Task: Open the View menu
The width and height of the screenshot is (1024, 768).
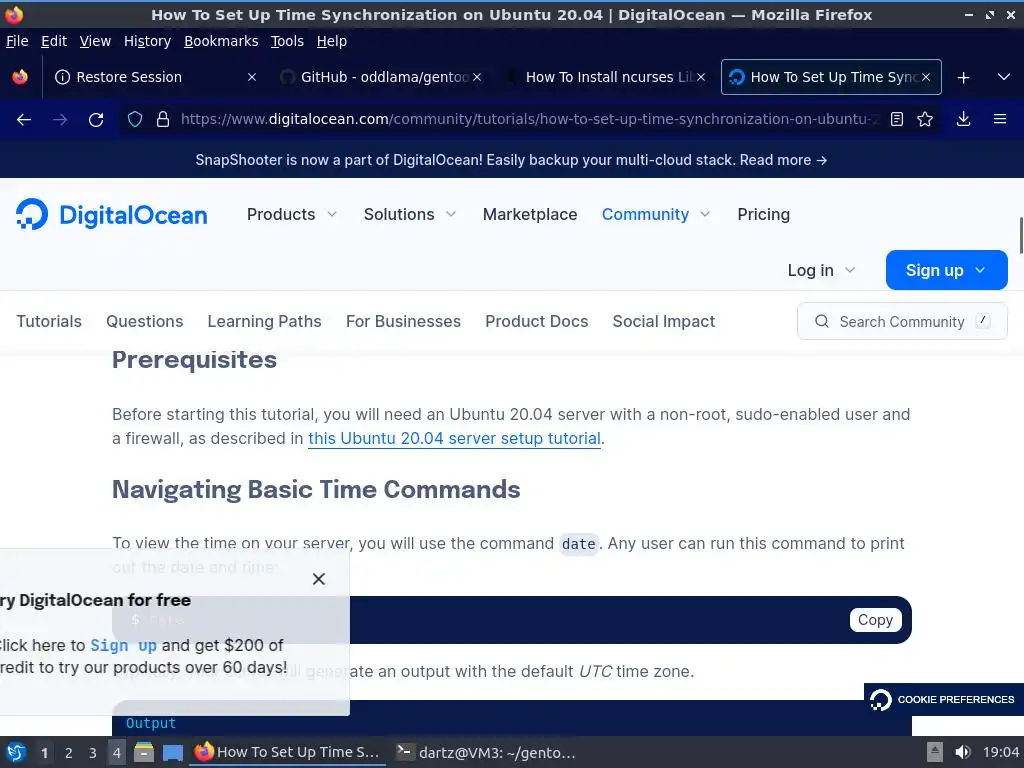Action: [95, 41]
